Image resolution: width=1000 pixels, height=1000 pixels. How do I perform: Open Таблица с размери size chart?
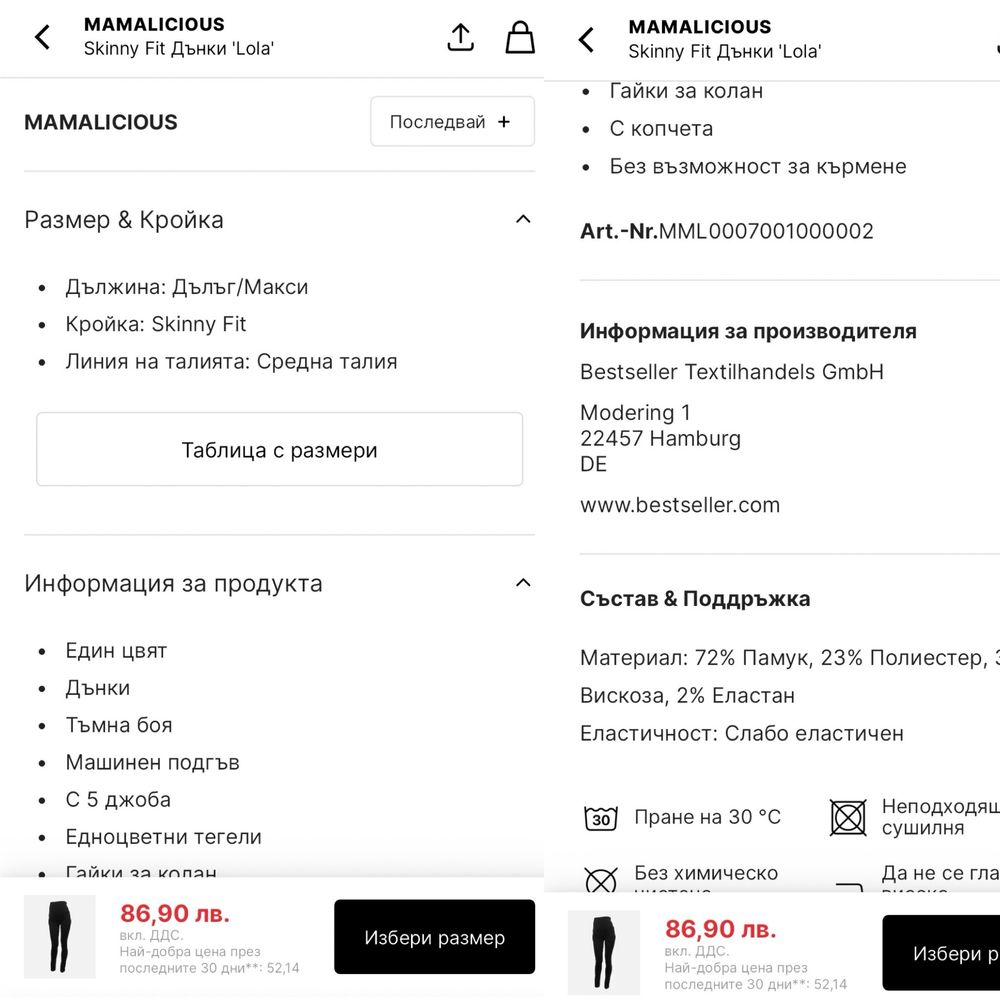[279, 449]
